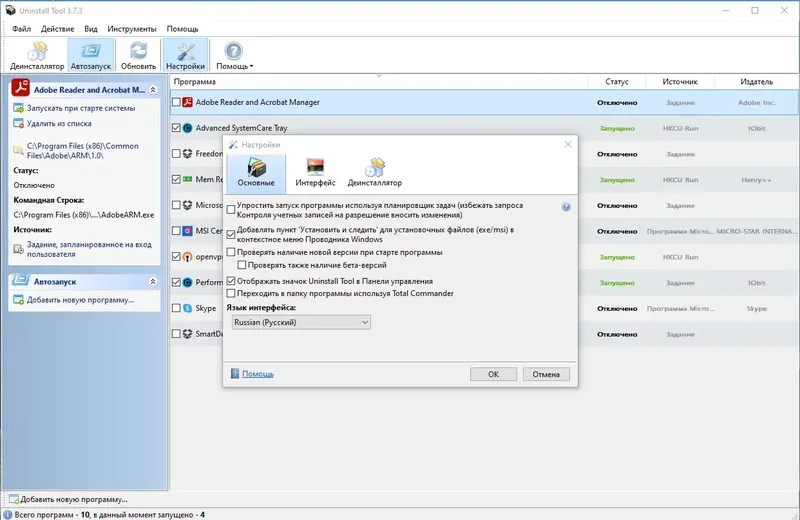Click the blue help icon in settings dialog
The image size is (800, 520).
point(566,207)
